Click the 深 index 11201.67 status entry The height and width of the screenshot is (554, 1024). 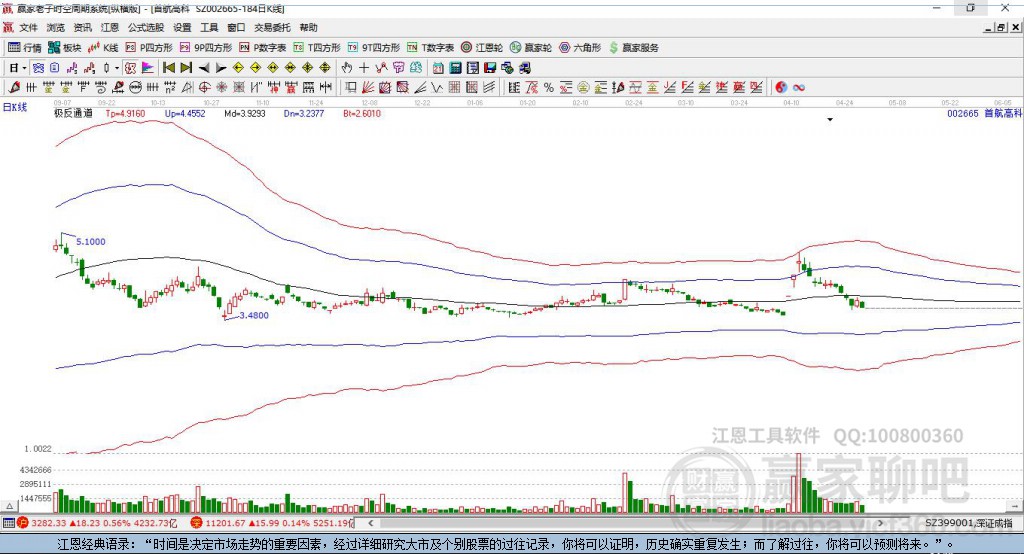click(271, 523)
